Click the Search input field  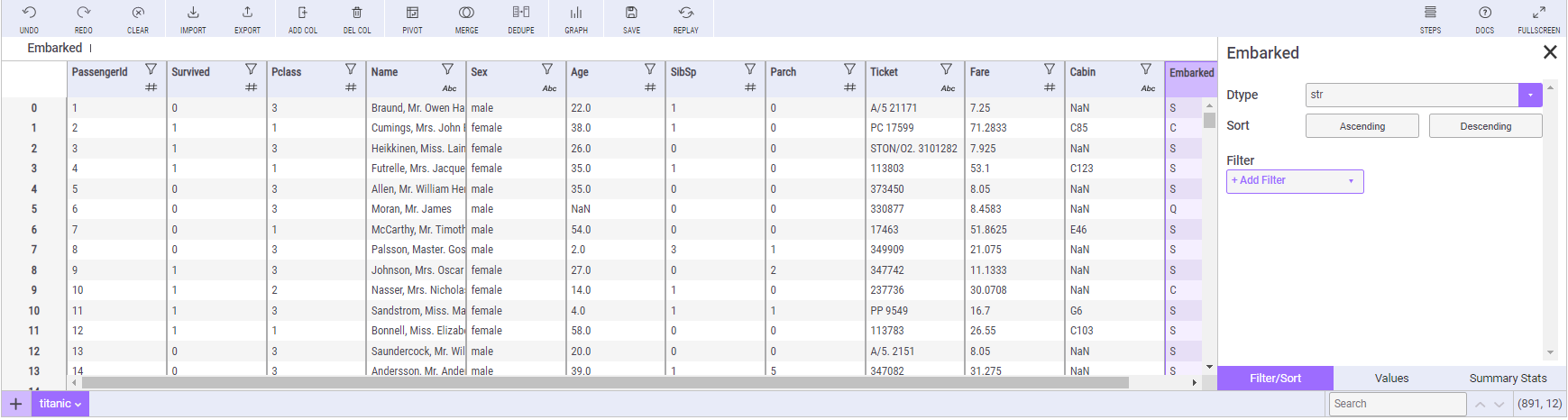tap(1397, 404)
